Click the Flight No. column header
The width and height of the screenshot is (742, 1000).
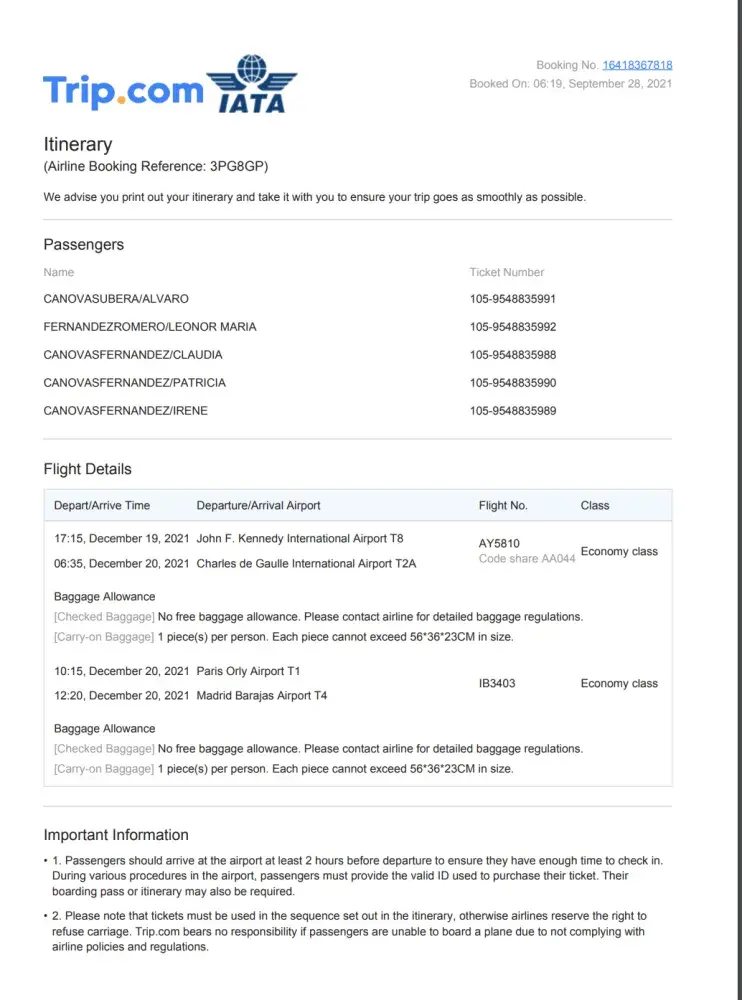coord(503,506)
